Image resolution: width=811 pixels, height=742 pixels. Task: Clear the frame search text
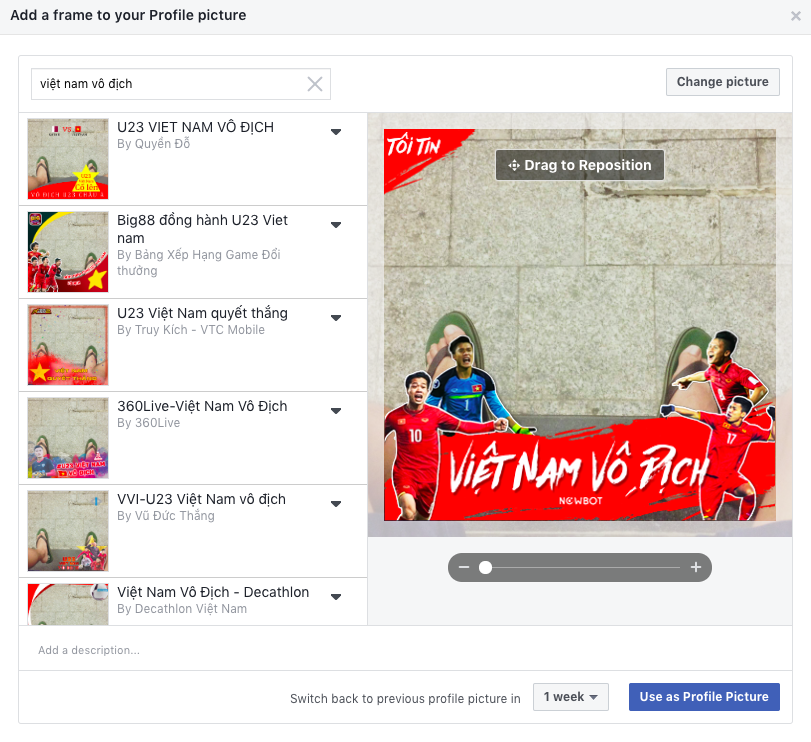(x=314, y=84)
